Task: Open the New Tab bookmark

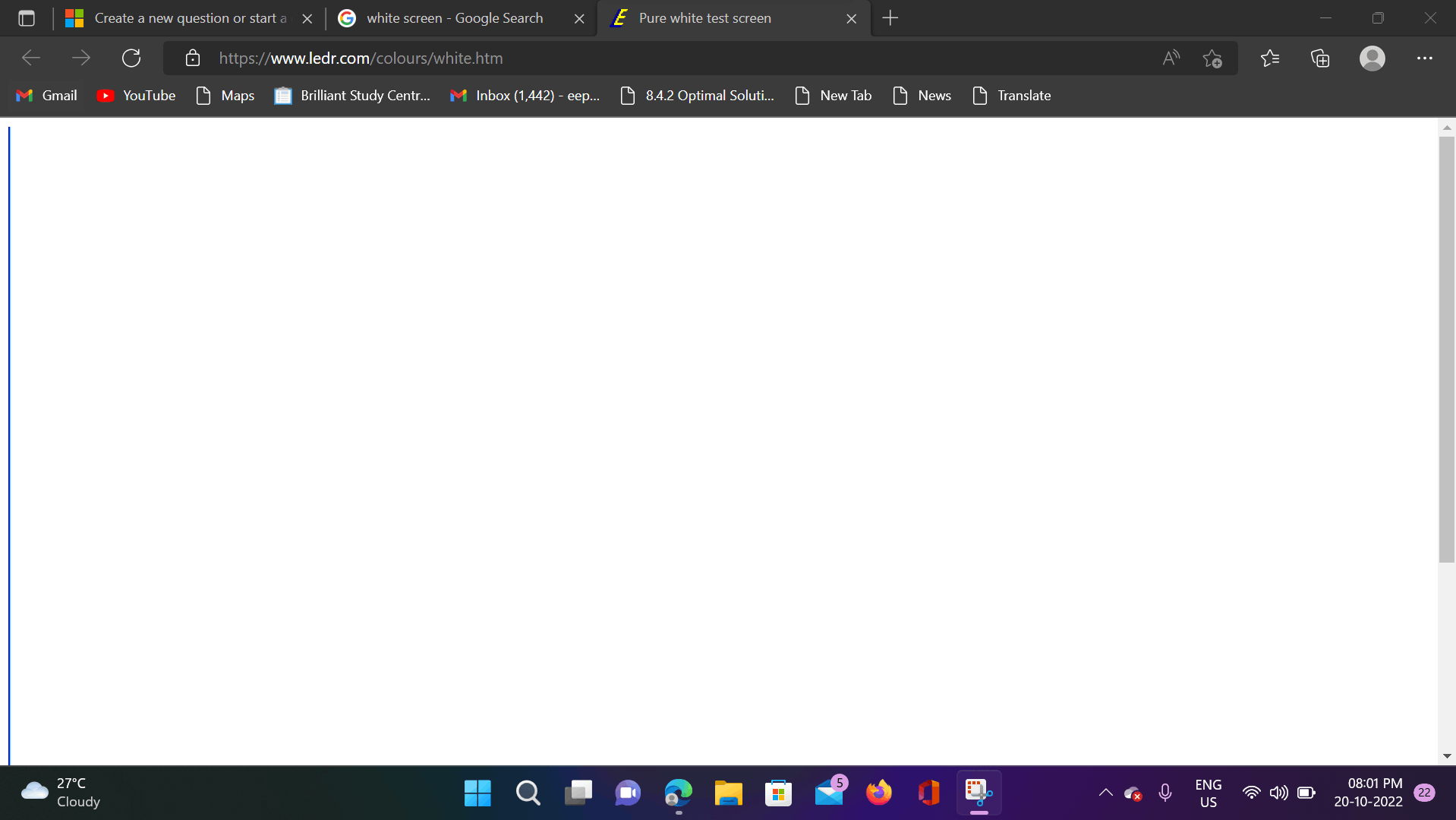Action: coord(834,96)
